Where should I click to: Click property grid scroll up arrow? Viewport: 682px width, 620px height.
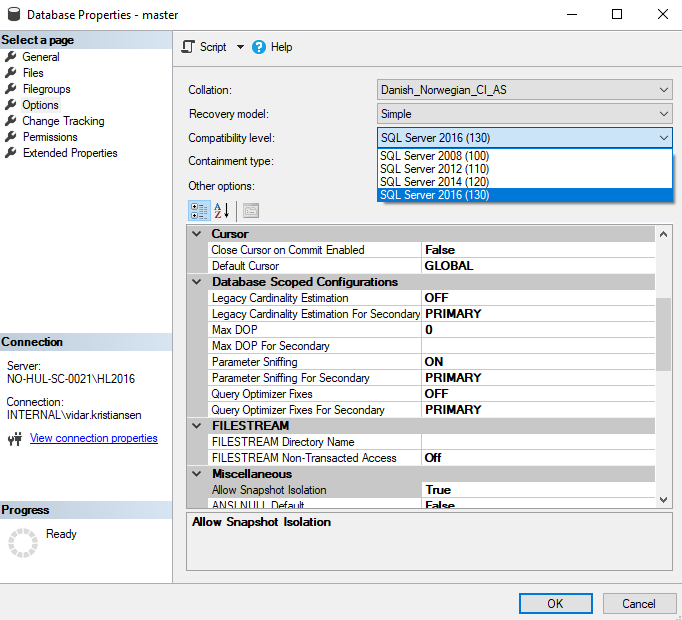click(663, 235)
